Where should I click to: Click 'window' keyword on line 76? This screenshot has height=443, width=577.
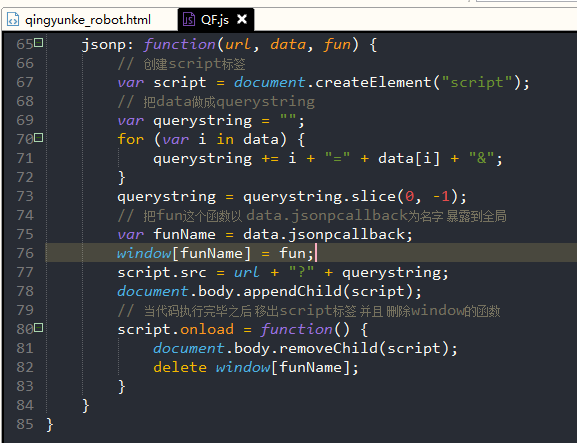click(x=144, y=253)
